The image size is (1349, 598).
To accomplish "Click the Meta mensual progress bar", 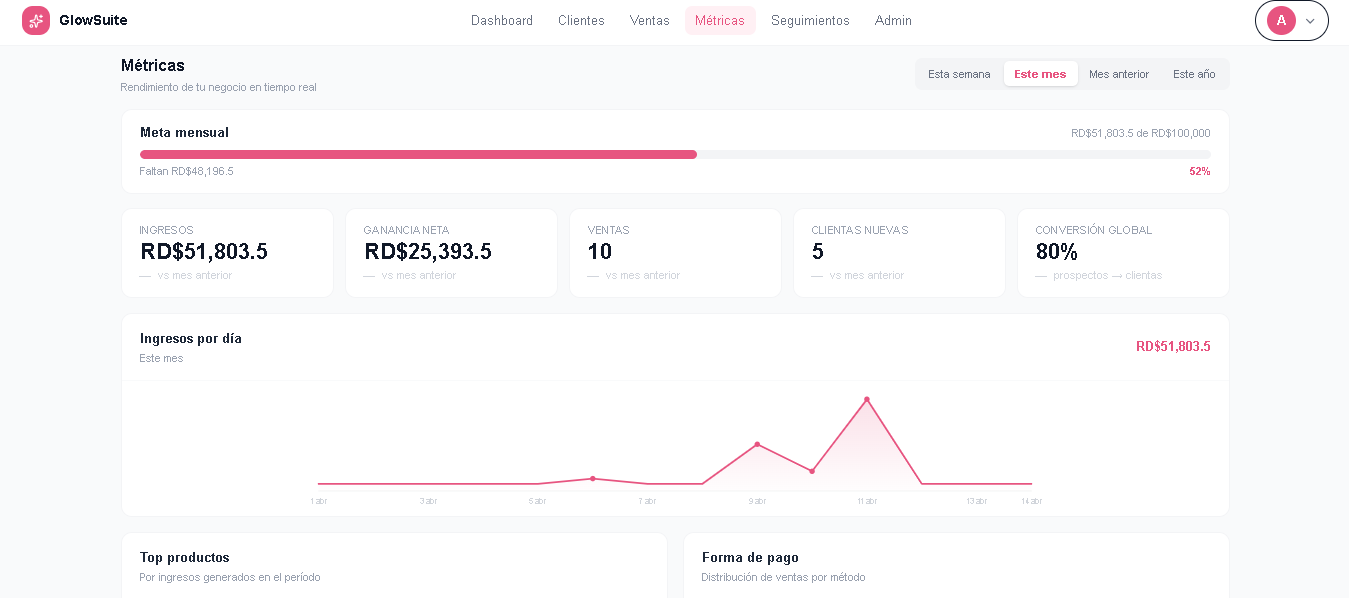I will [x=675, y=155].
